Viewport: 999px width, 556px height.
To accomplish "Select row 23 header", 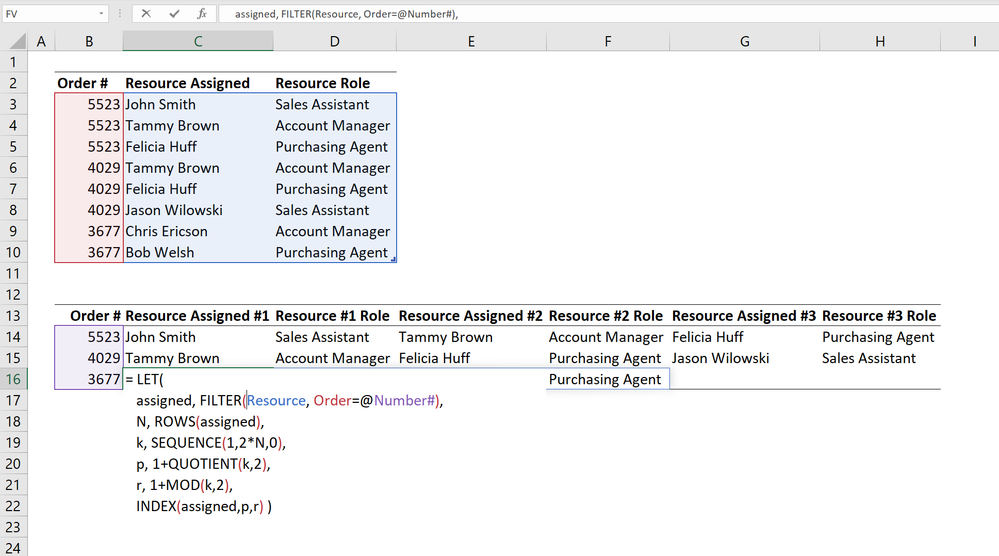I will click(13, 527).
